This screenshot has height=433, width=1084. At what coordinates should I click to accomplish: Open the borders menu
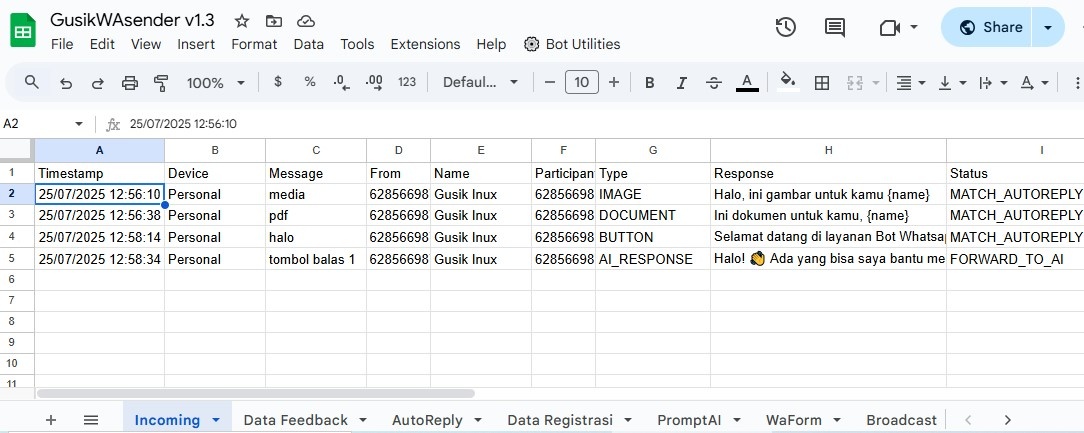[x=822, y=83]
